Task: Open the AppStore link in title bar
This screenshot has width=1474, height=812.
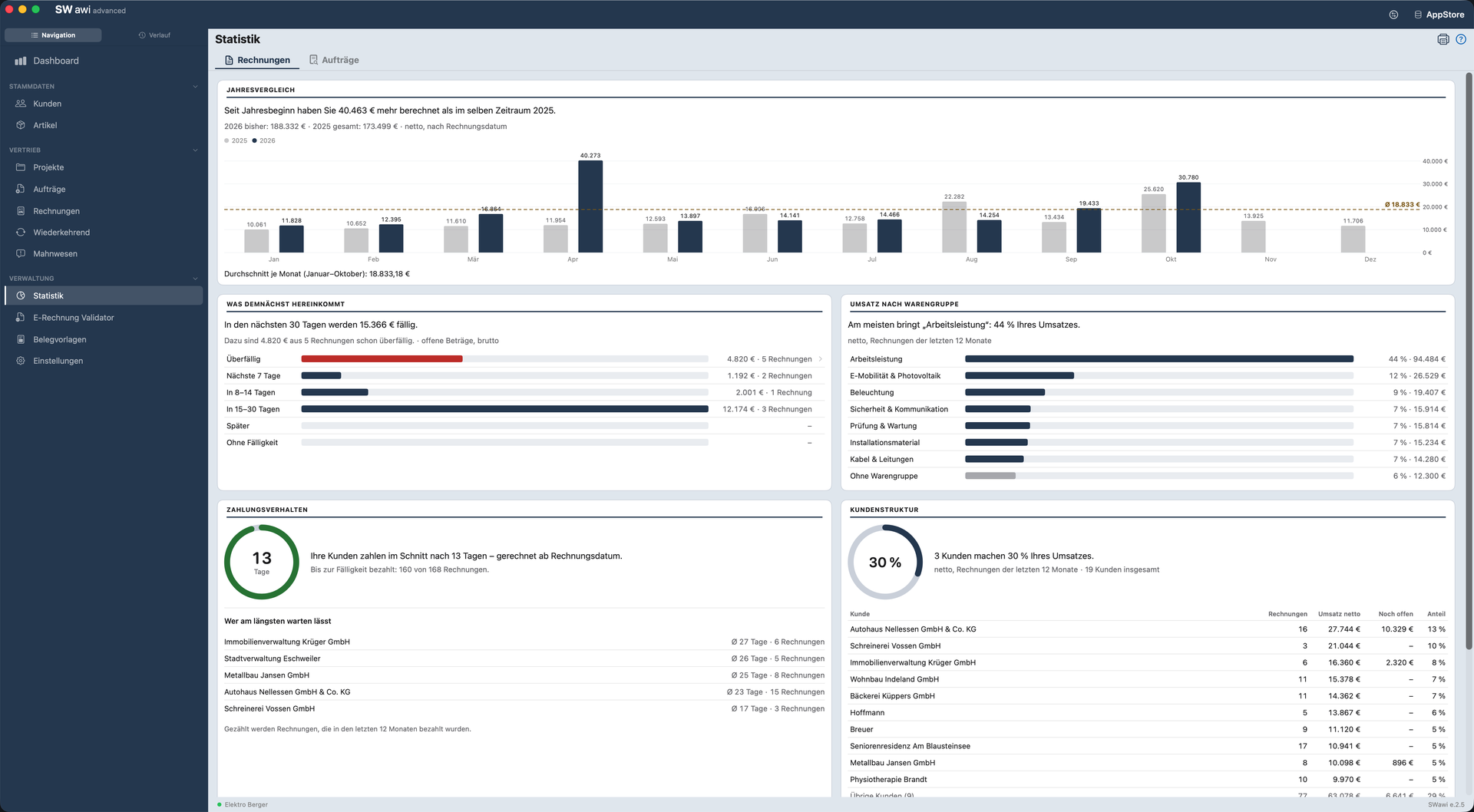Action: (x=1439, y=15)
